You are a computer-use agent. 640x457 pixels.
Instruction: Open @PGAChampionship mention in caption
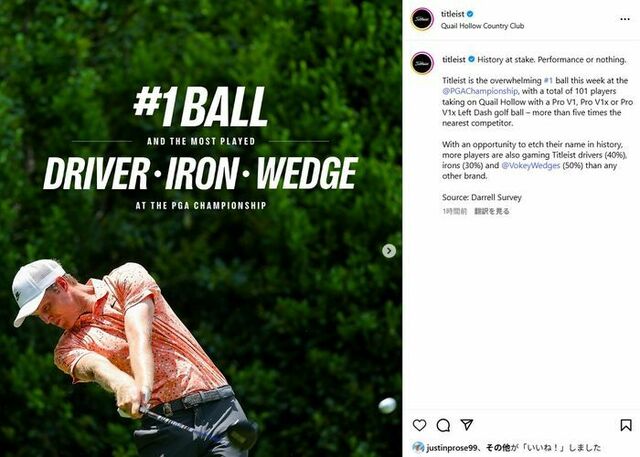[480, 91]
